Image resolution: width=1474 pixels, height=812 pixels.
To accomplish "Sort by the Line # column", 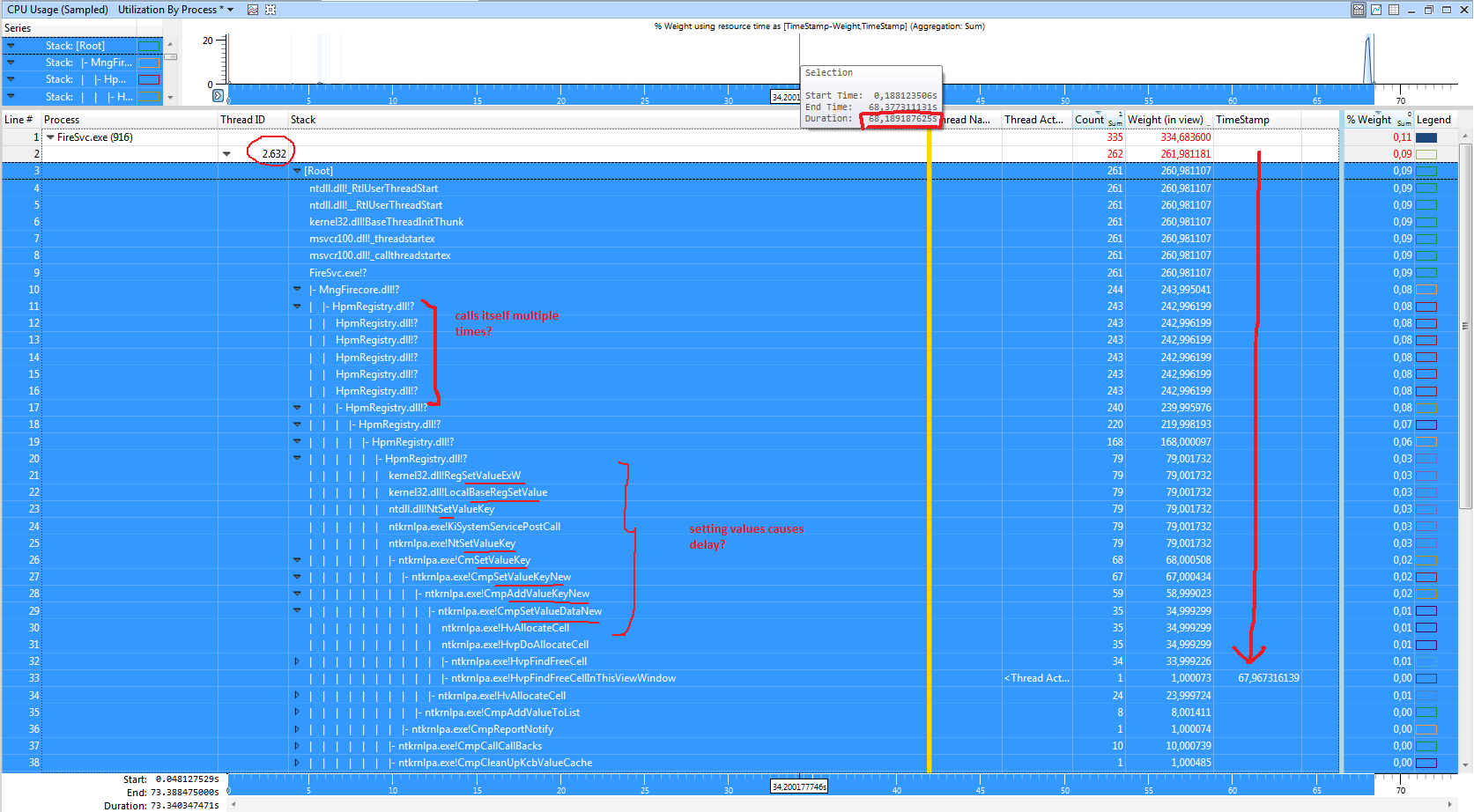I will 20,120.
